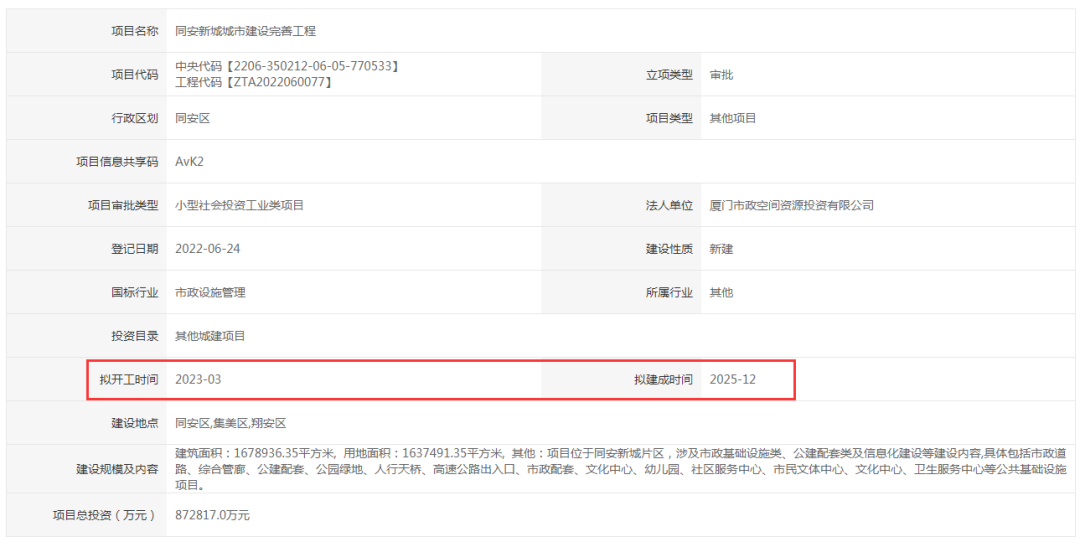Viewport: 1080px width, 547px height.
Task: Click the 项目审批类型 label
Action: click(x=123, y=205)
